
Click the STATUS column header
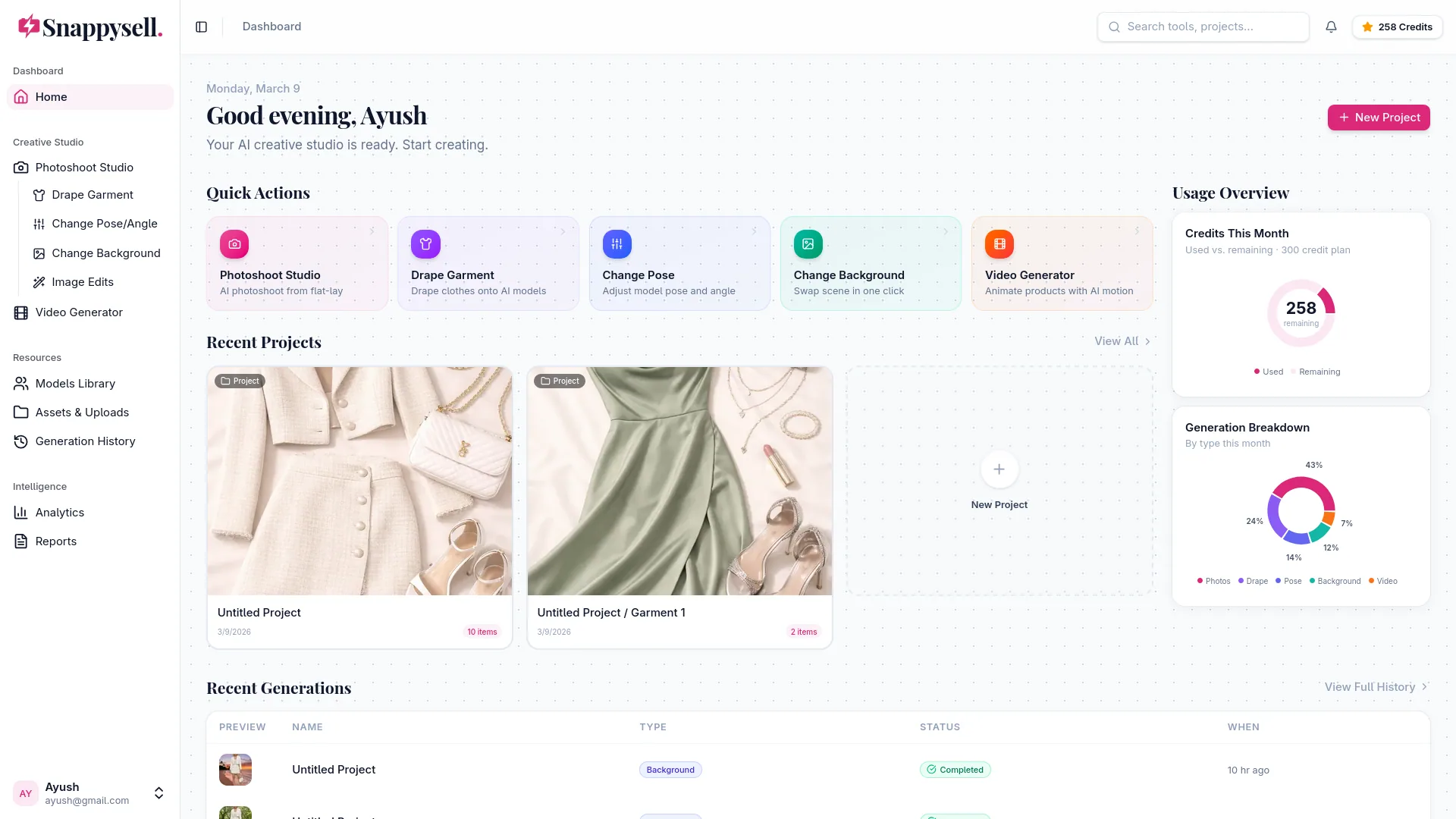pyautogui.click(x=940, y=727)
